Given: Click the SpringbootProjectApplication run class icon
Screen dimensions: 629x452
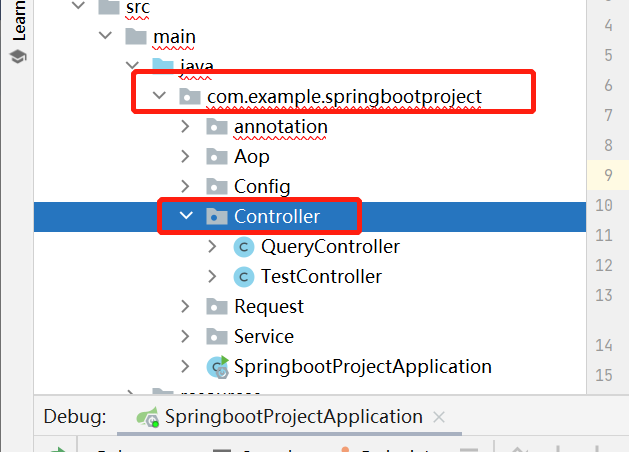Looking at the screenshot, I should click(x=217, y=367).
